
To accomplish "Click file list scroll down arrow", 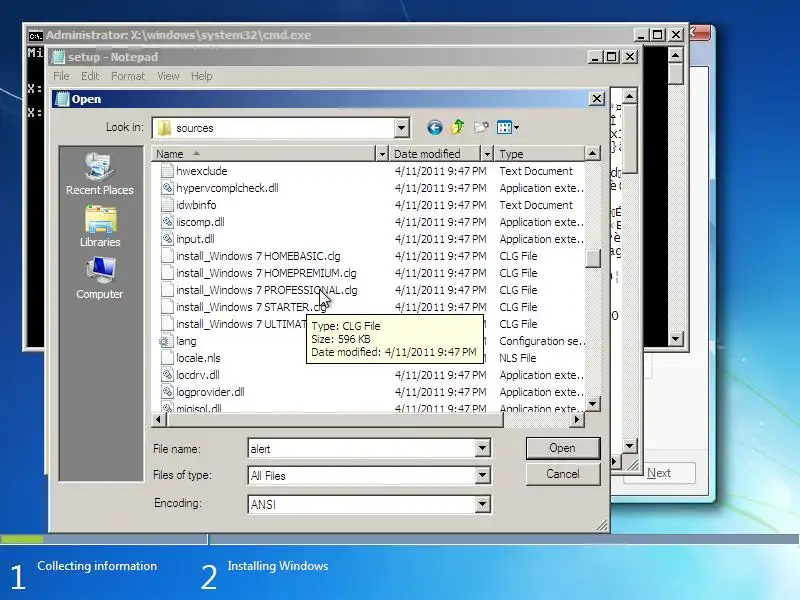I will [592, 404].
